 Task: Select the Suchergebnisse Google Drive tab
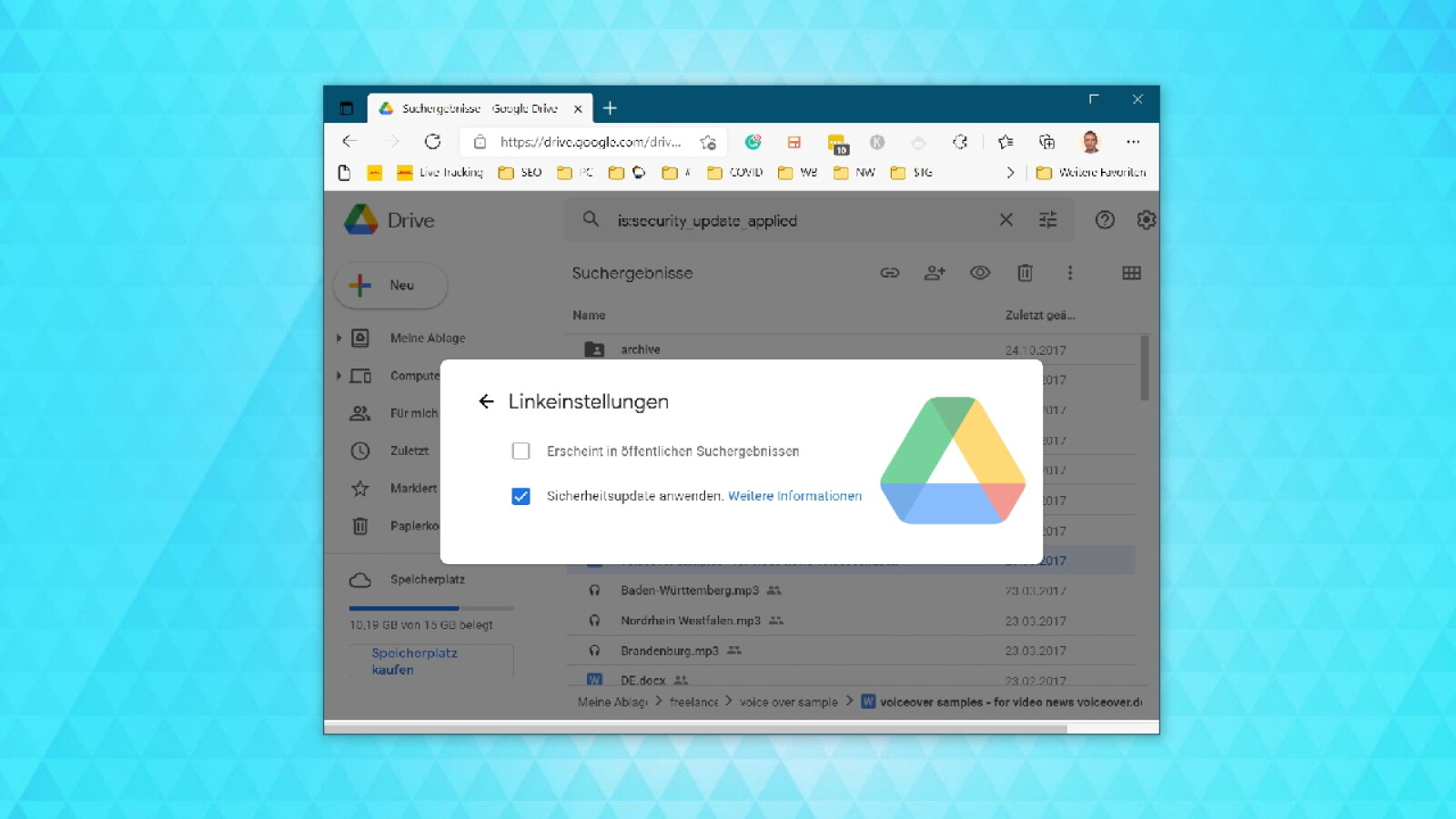(480, 108)
